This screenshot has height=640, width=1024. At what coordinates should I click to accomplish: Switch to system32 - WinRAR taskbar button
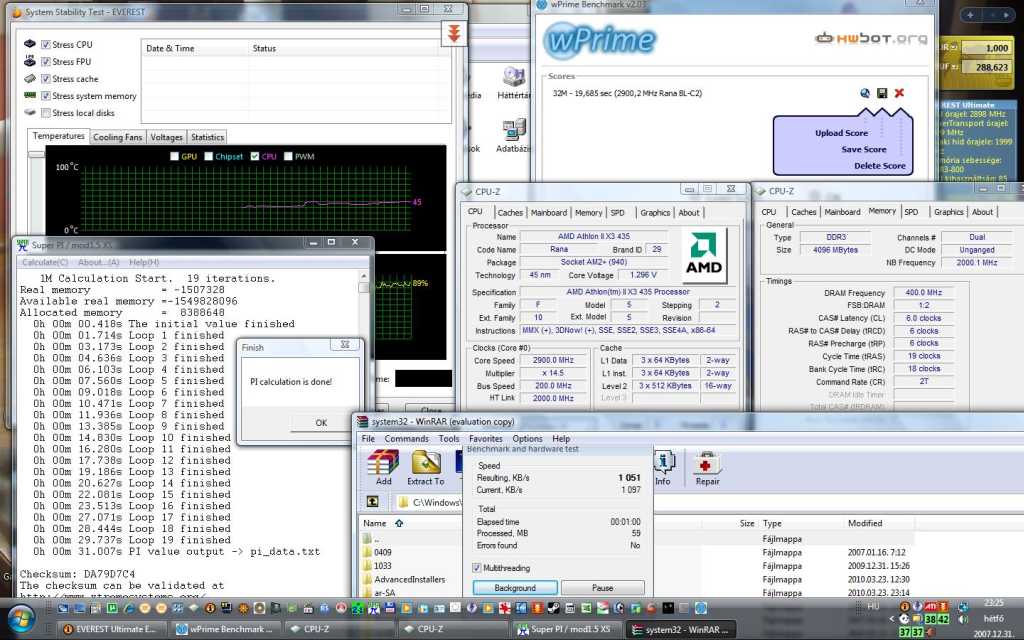coord(682,629)
